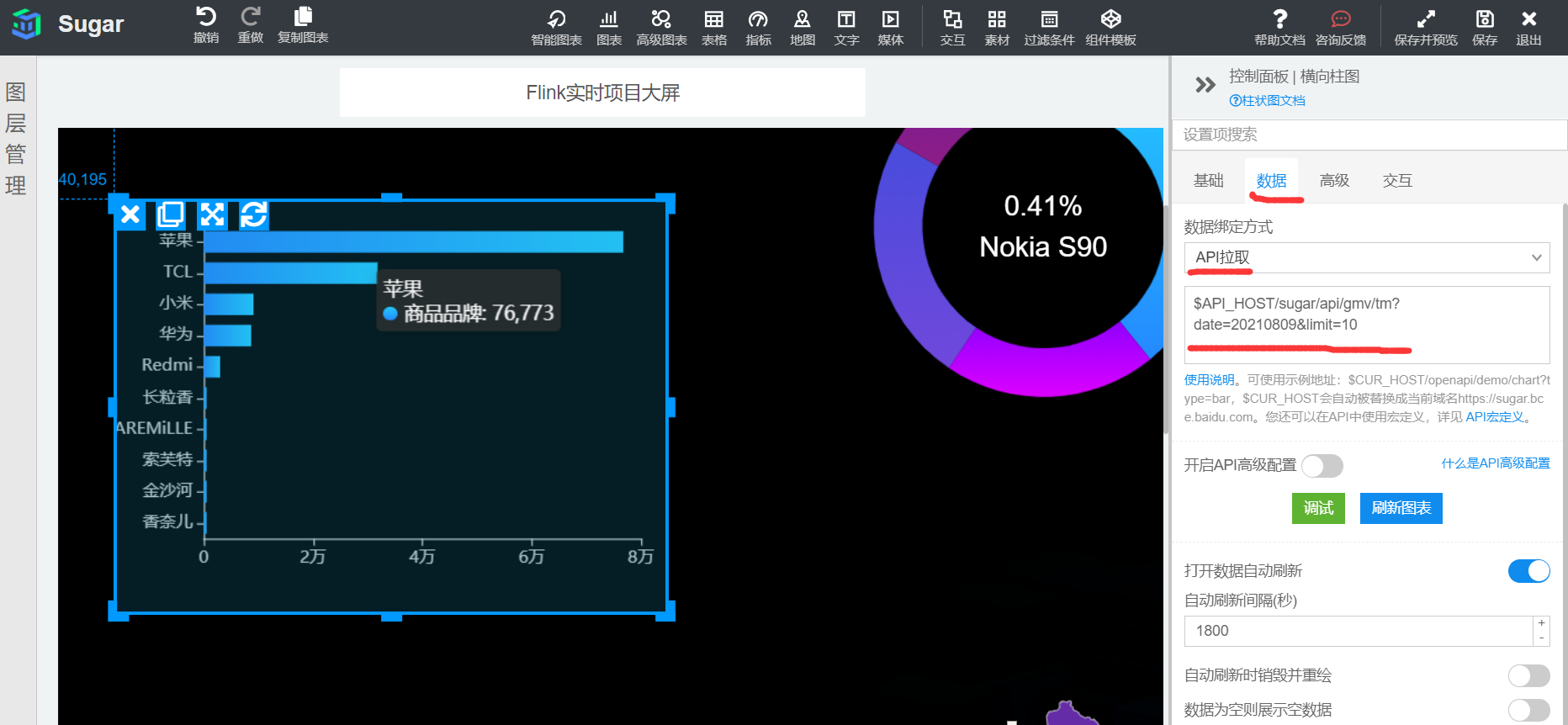Save the dashboard (保存)
The height and width of the screenshot is (725, 1568).
tap(1485, 28)
